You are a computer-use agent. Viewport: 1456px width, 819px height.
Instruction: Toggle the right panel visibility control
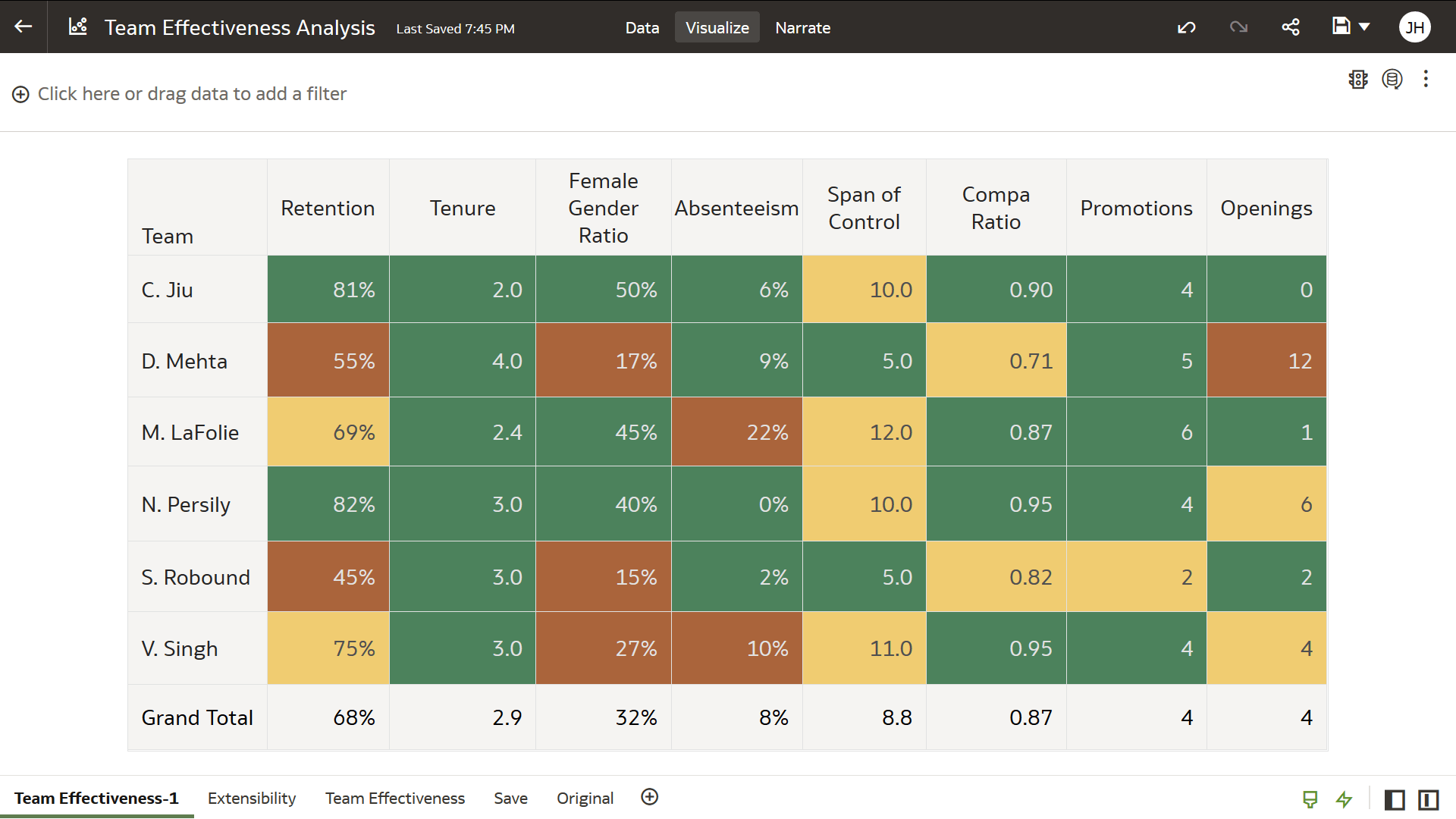point(1429,799)
